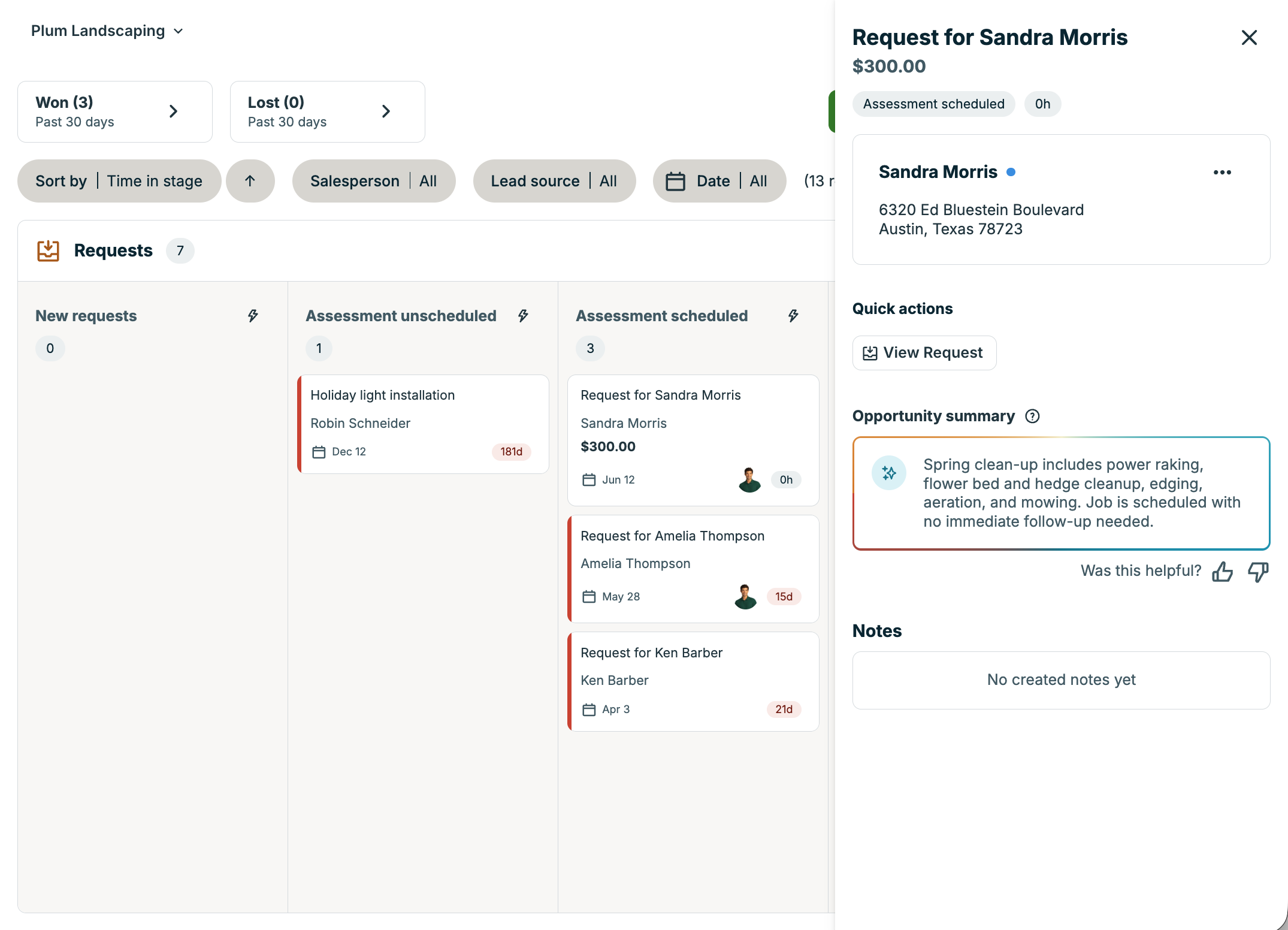Viewport: 1288px width, 930px height.
Task: Select the Request for Ken Barber card
Action: [x=693, y=681]
